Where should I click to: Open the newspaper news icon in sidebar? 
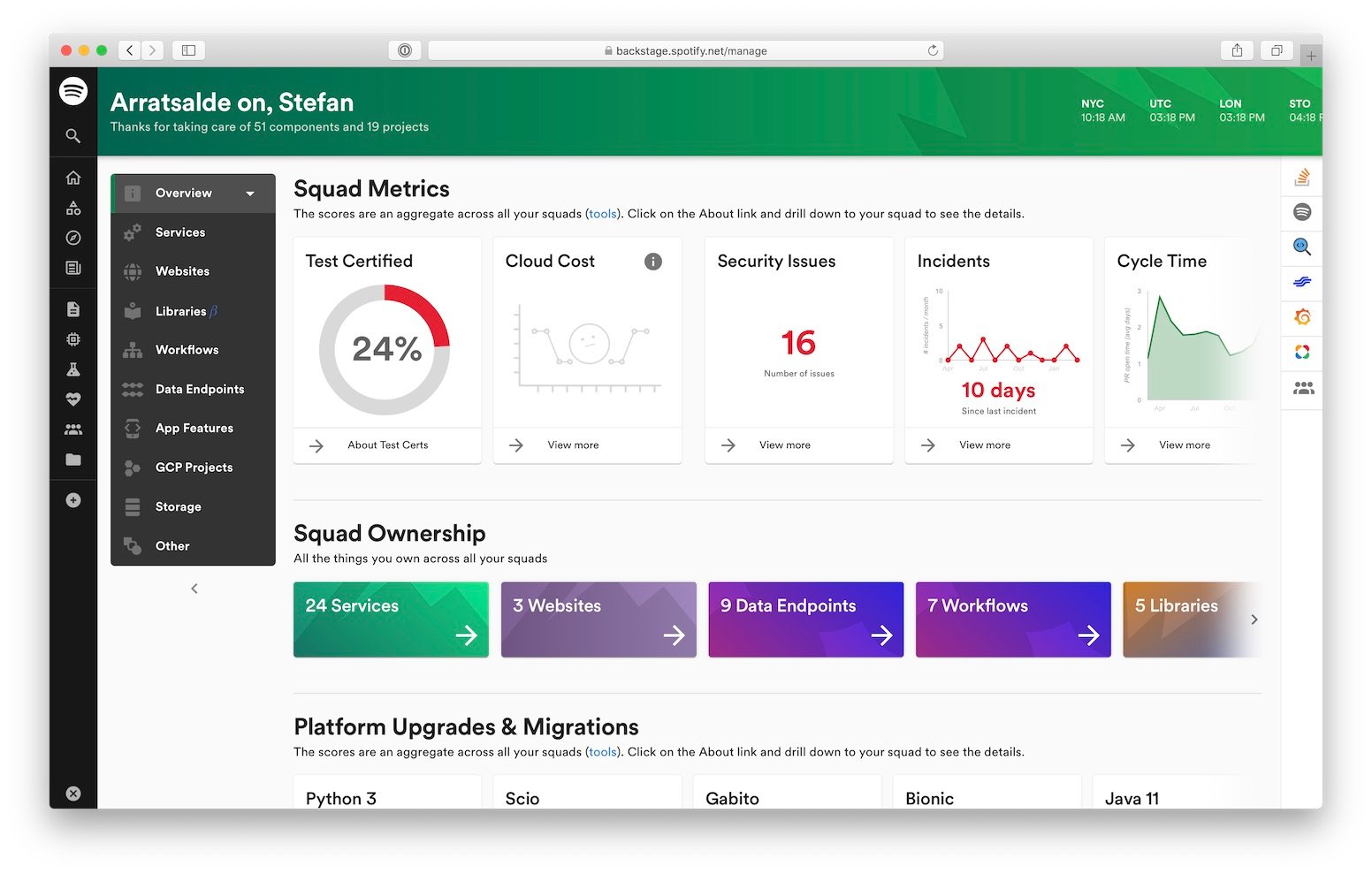pos(73,268)
